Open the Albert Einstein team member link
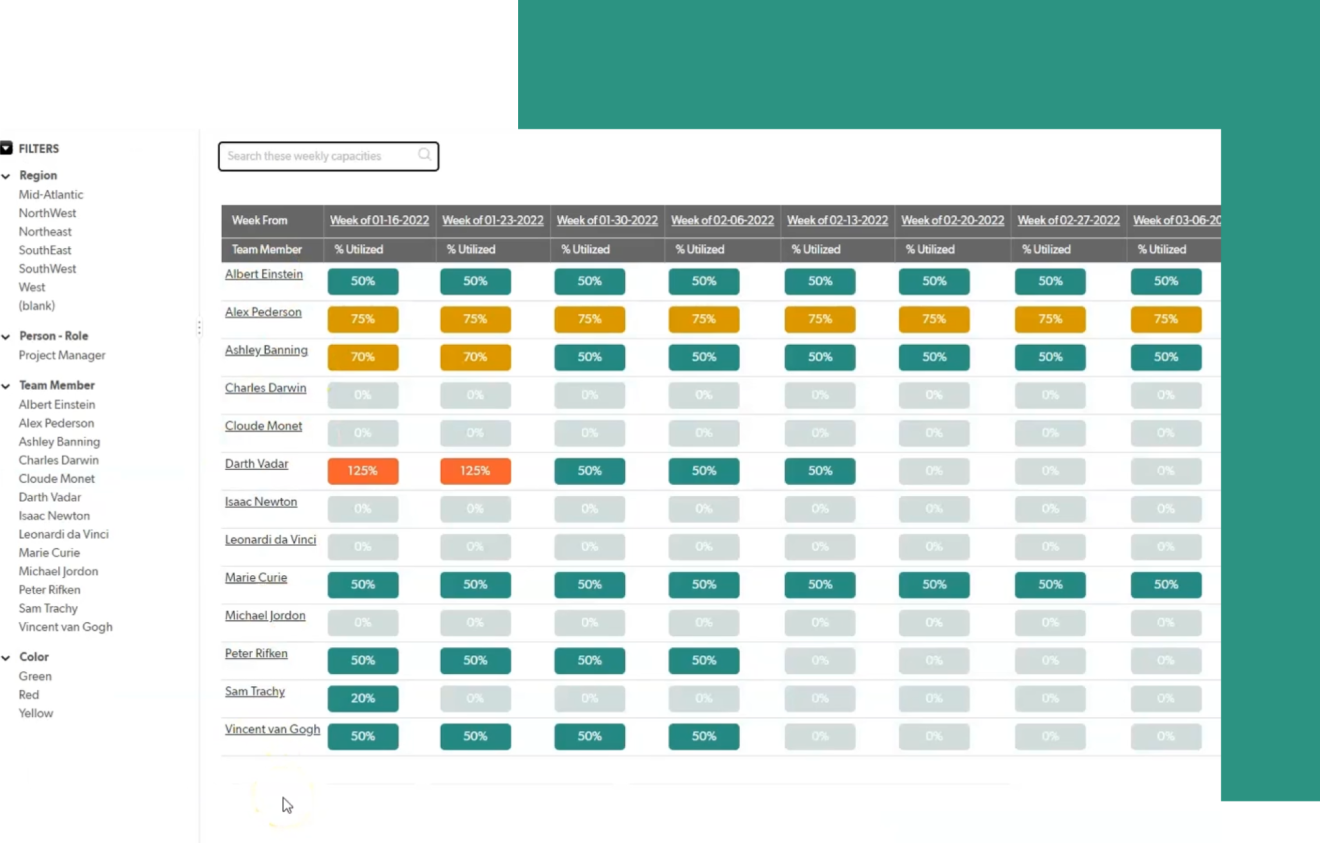Viewport: 1320px width, 843px height. pyautogui.click(x=263, y=273)
